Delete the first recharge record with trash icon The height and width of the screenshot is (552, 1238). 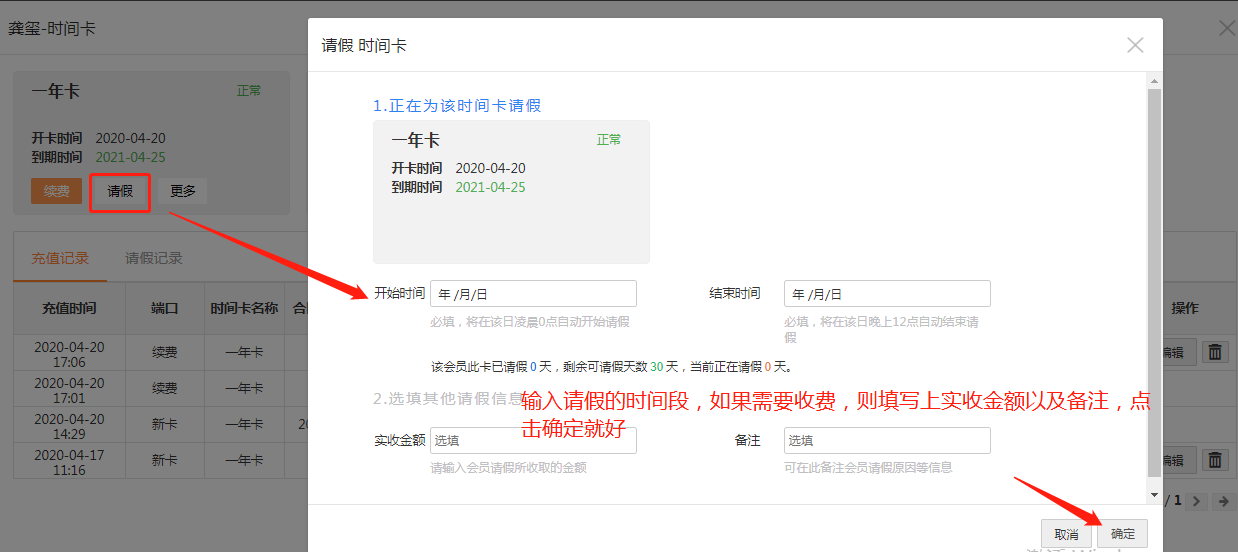[1214, 352]
